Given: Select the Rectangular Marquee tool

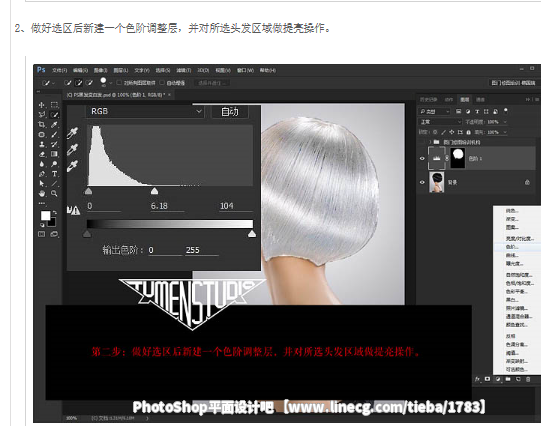Looking at the screenshot, I should coord(54,105).
